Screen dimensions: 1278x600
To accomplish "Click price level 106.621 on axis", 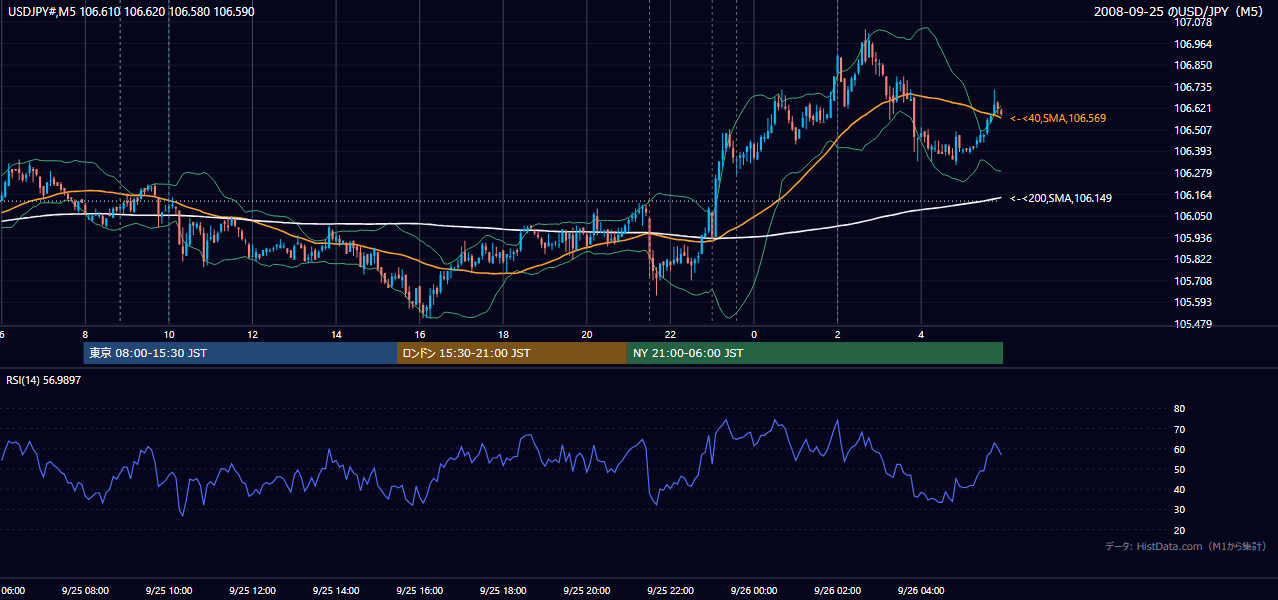I will tap(1195, 108).
